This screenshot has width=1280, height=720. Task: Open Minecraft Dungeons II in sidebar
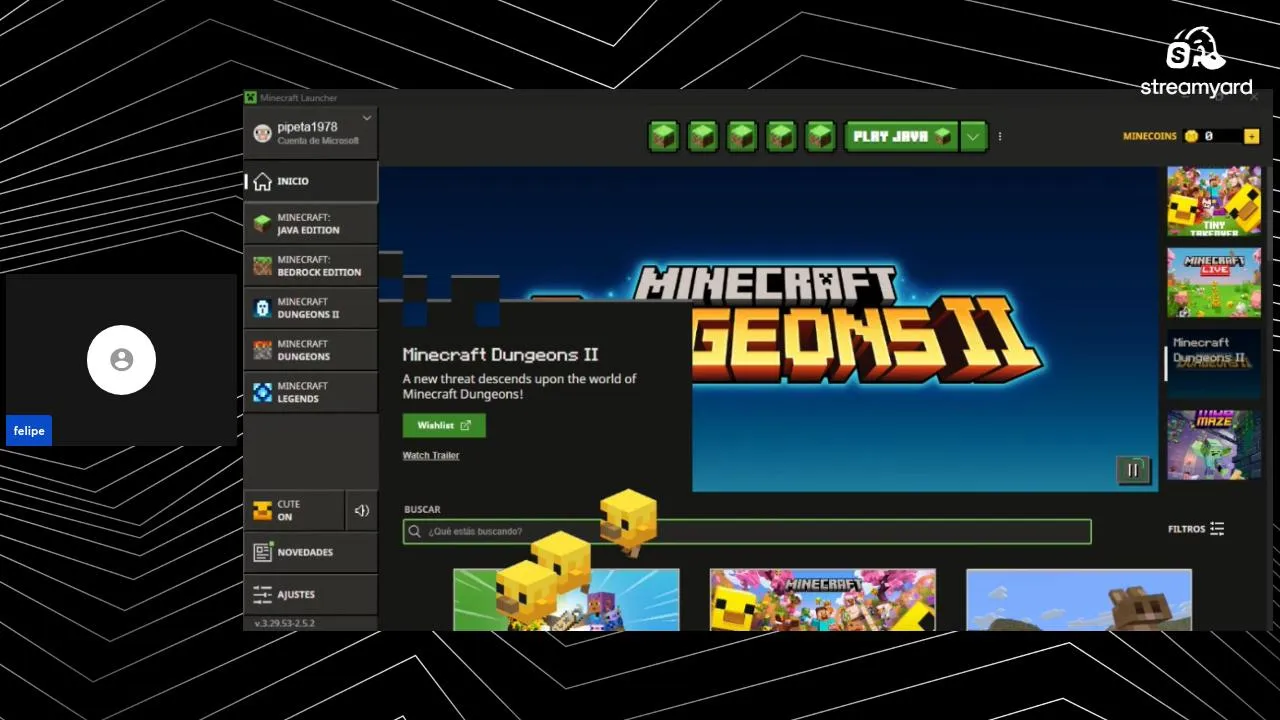click(311, 308)
